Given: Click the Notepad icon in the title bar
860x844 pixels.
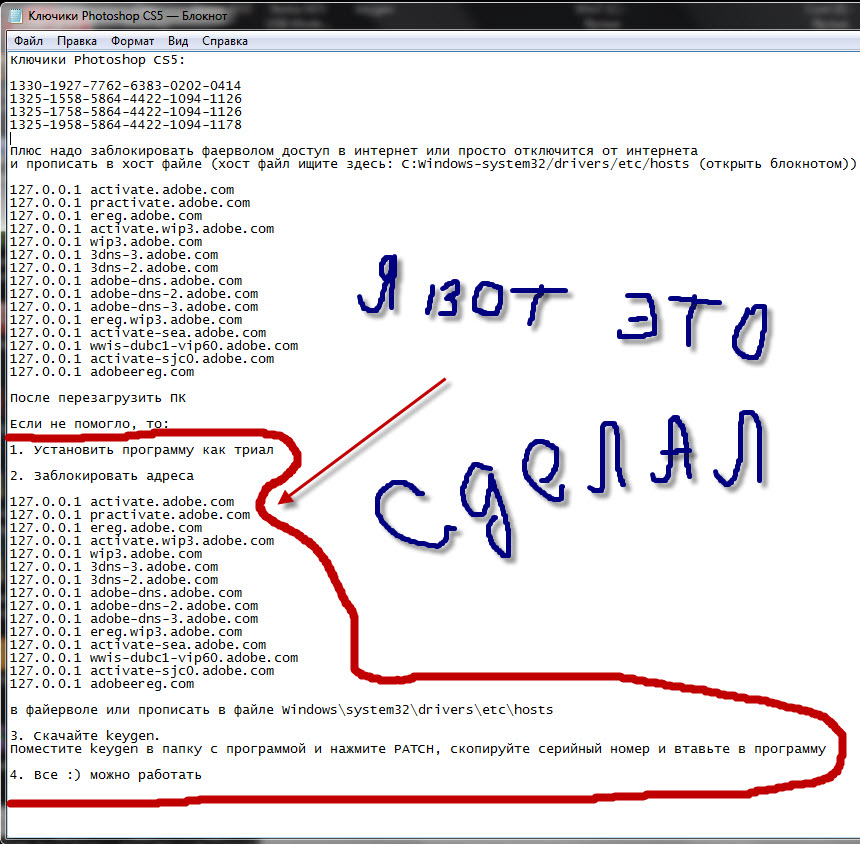Looking at the screenshot, I should (x=16, y=16).
